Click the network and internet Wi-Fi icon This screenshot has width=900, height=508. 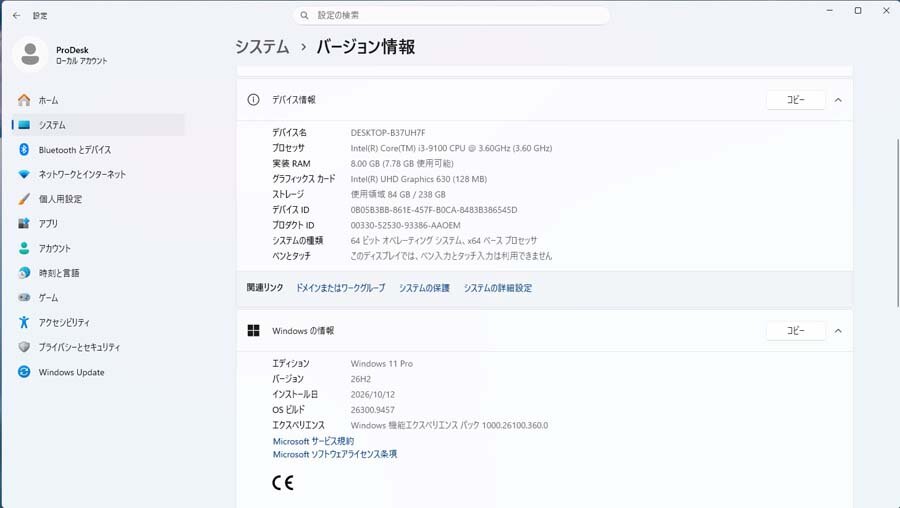point(24,174)
